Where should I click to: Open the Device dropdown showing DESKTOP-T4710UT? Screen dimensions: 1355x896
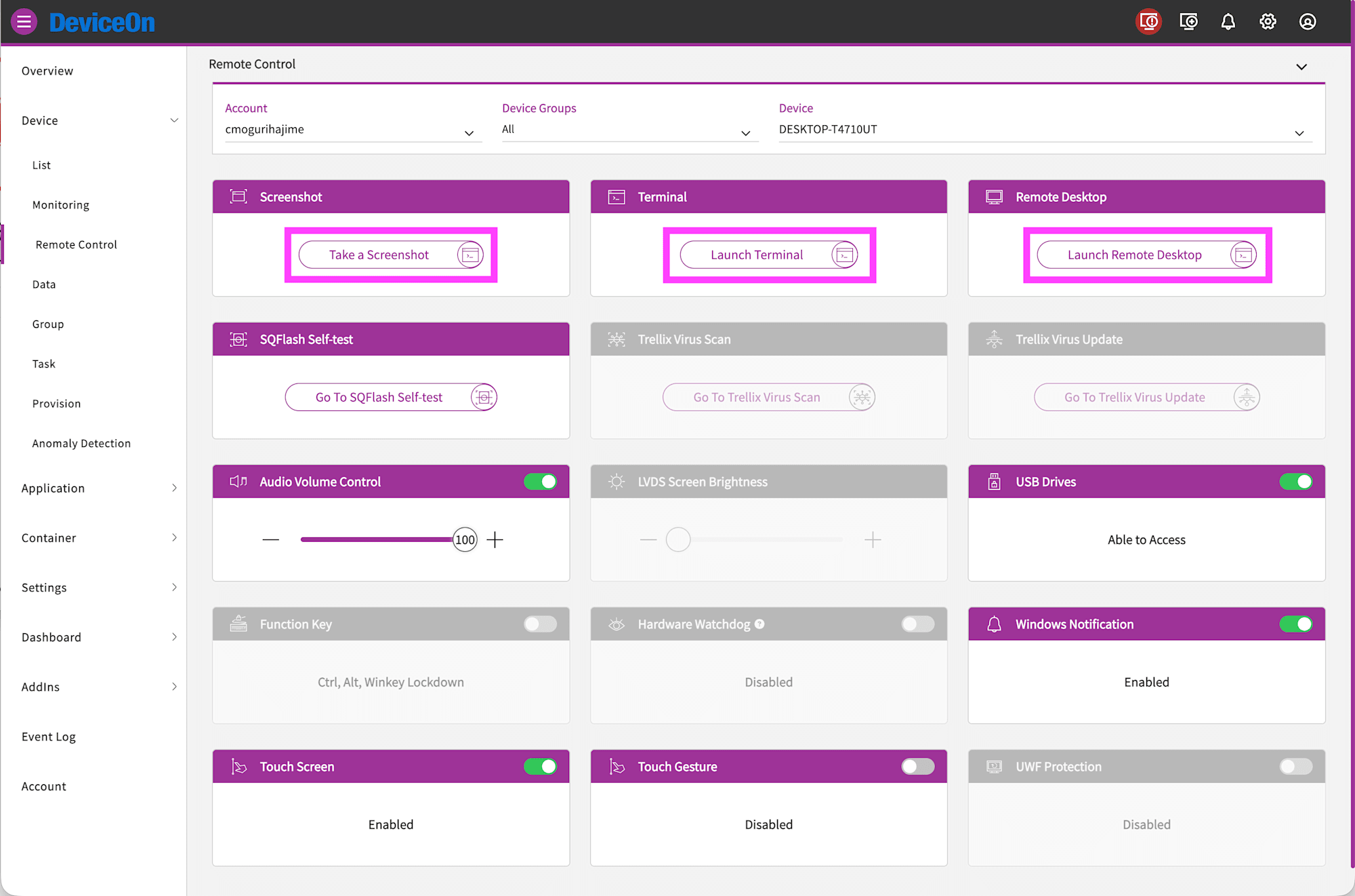(x=1045, y=129)
